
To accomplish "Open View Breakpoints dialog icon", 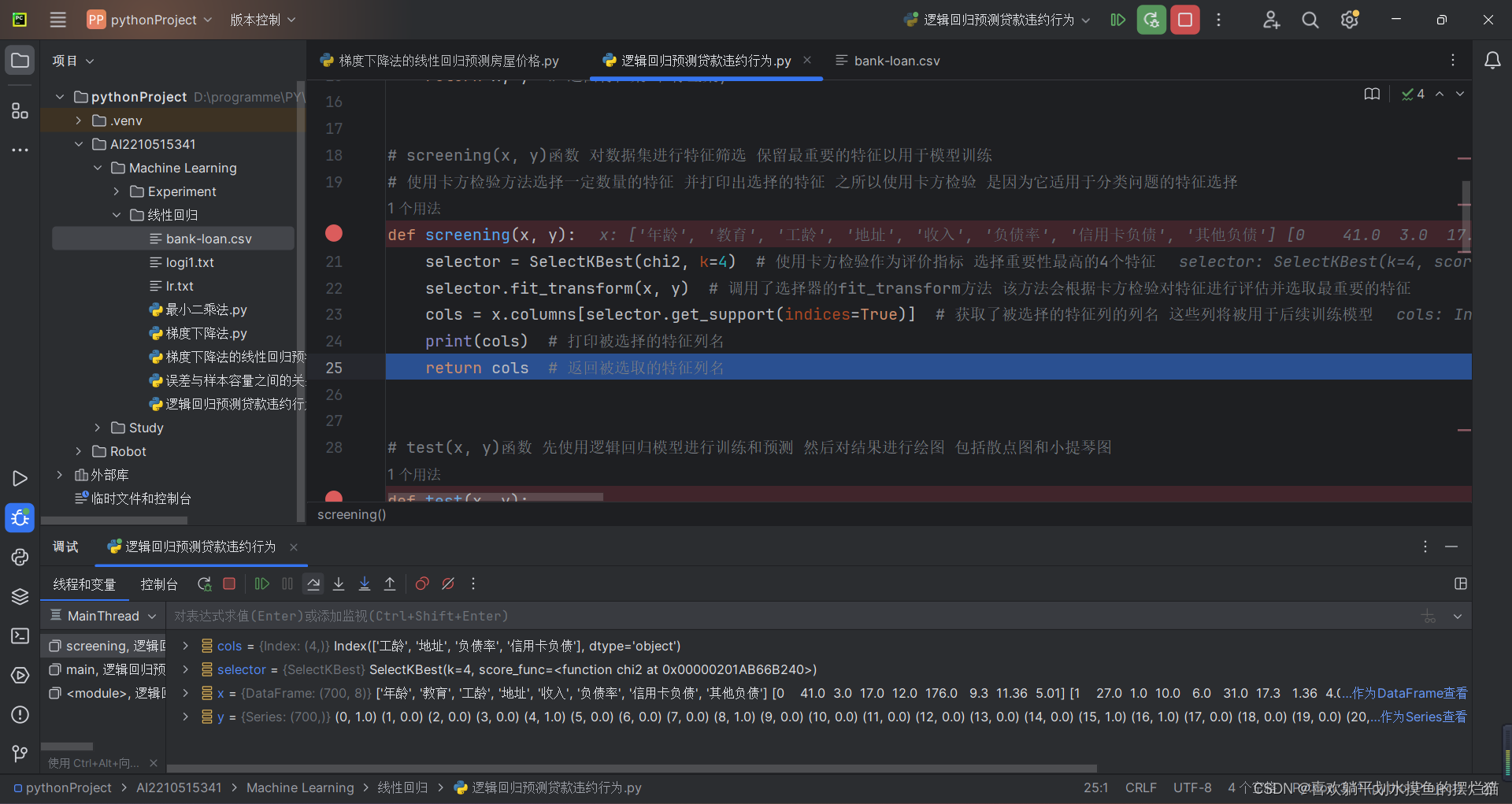I will click(422, 584).
